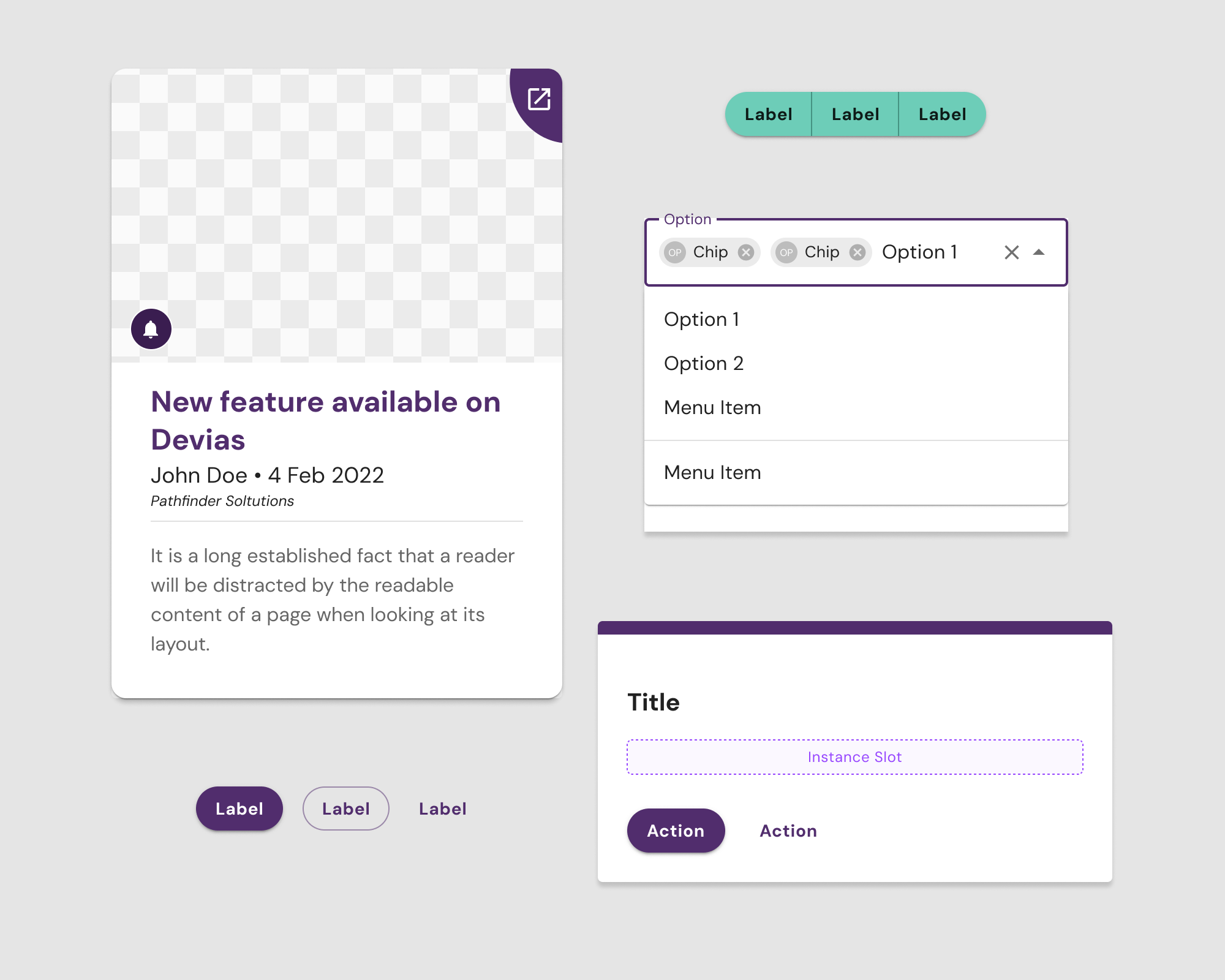Viewport: 1225px width, 980px height.
Task: Choose the Menu Item below the divider
Action: click(x=856, y=473)
